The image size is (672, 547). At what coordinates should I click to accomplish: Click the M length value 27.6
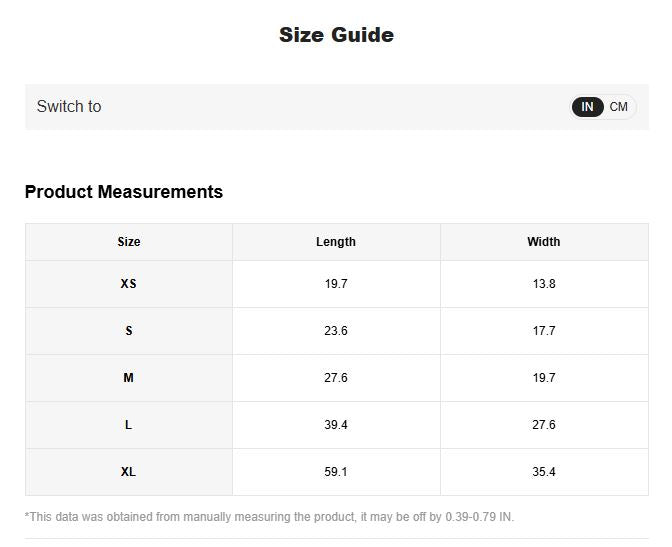tap(336, 378)
